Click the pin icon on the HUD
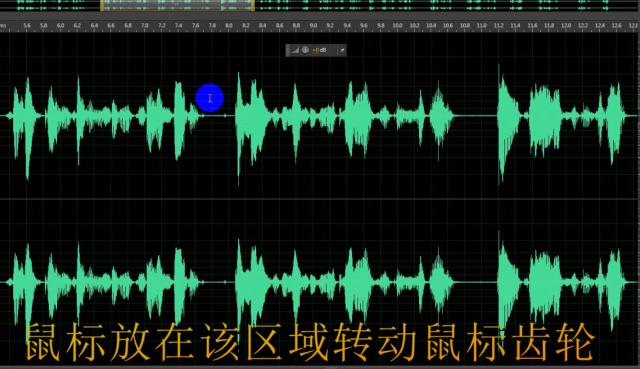Viewport: 640px width, 369px height. [342, 50]
